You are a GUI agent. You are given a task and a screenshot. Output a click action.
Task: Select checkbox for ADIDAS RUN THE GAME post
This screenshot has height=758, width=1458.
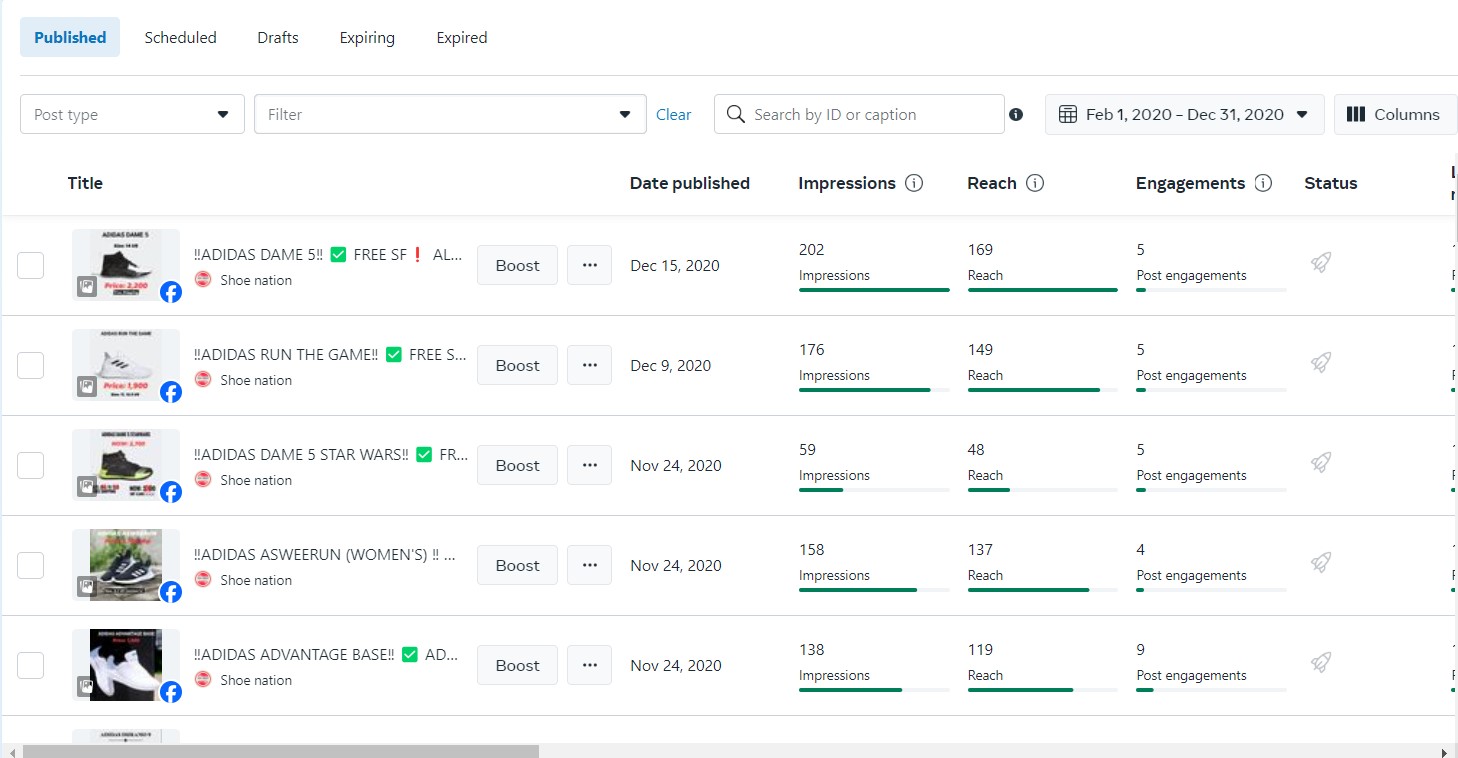pos(31,365)
